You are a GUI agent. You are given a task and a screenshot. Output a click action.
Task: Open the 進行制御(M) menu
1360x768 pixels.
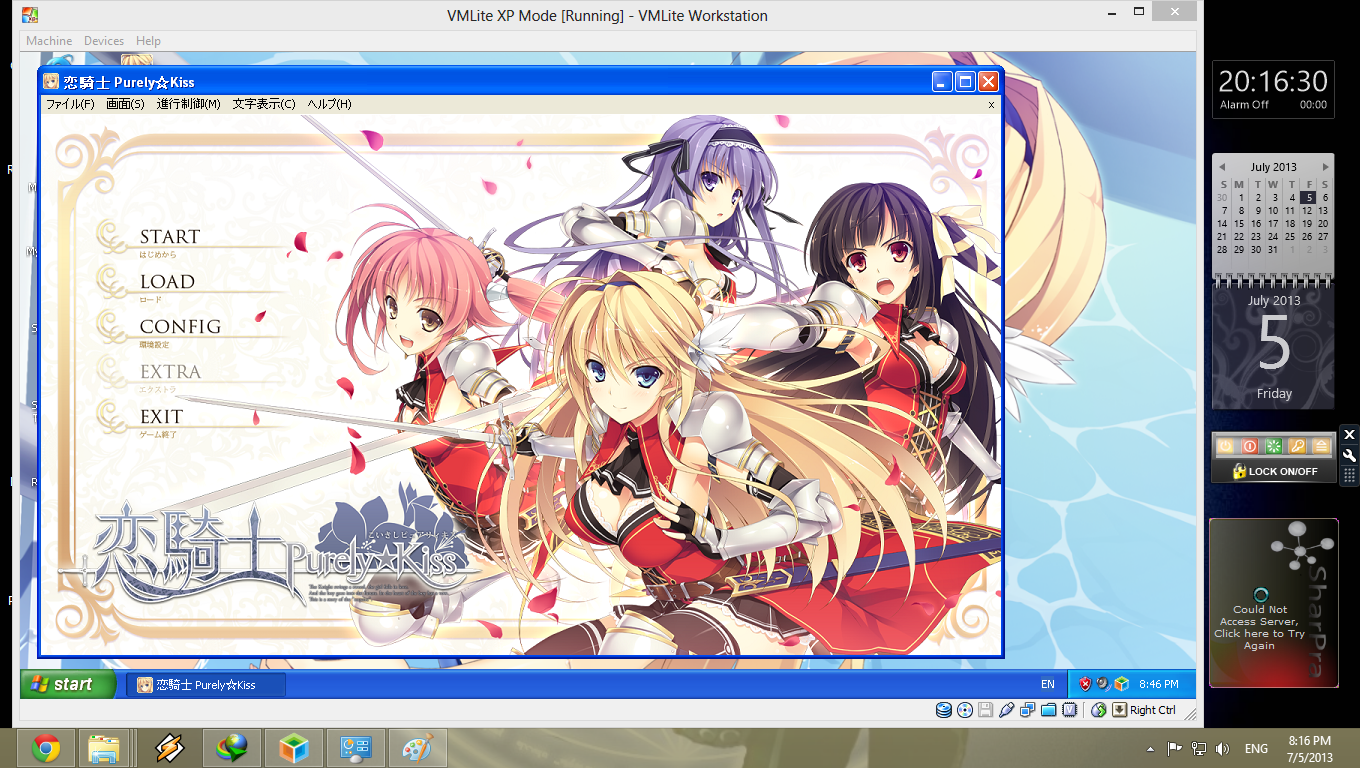[x=188, y=104]
